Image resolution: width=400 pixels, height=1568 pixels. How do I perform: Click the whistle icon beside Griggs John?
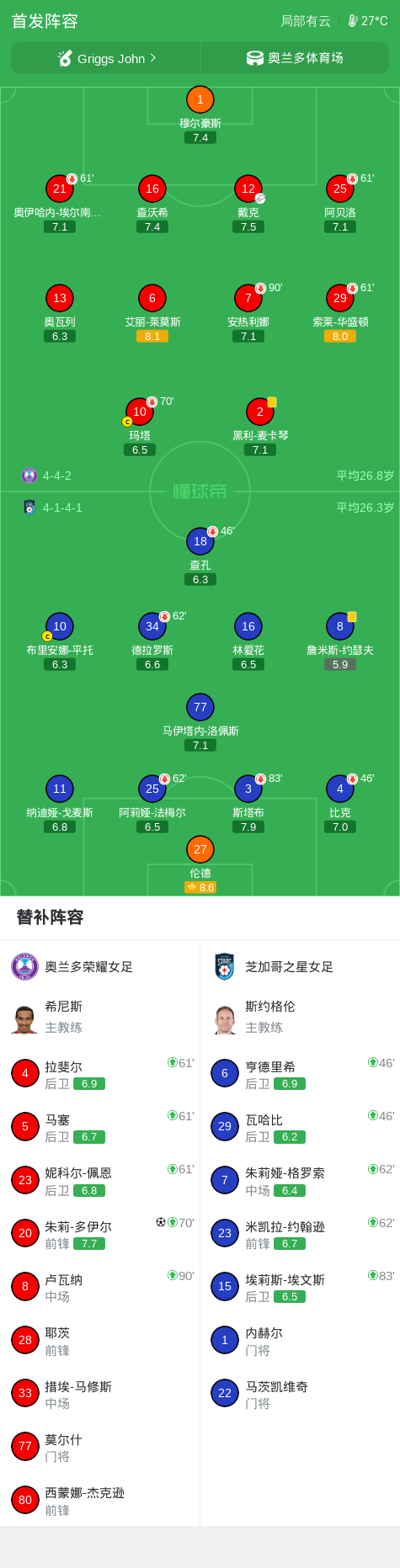coord(65,58)
